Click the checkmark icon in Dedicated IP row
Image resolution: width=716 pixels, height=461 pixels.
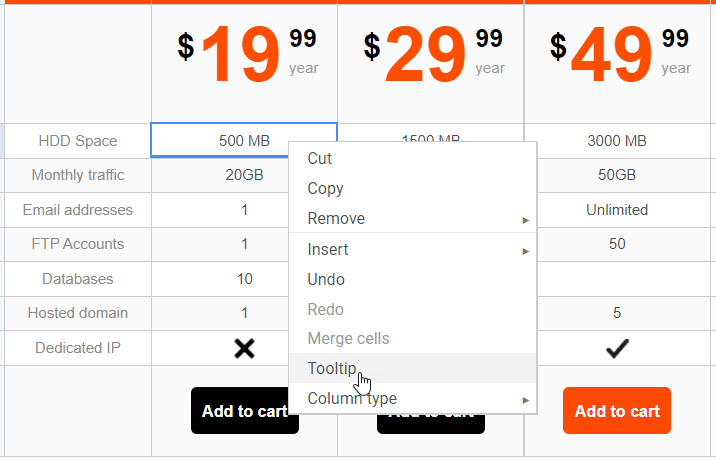617,348
